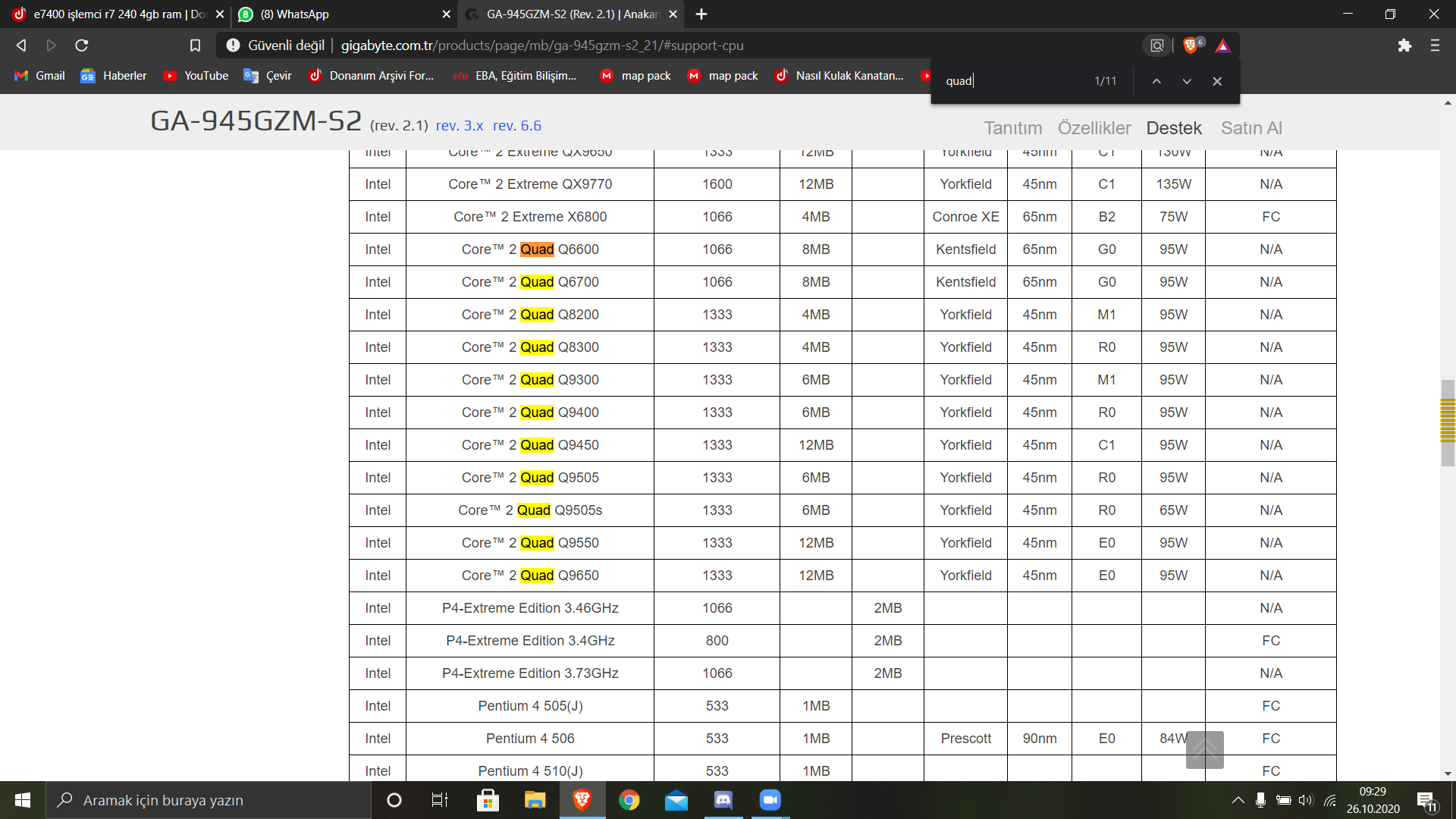Viewport: 1456px width, 819px height.
Task: Click the Prescott cell
Action: [965, 739]
